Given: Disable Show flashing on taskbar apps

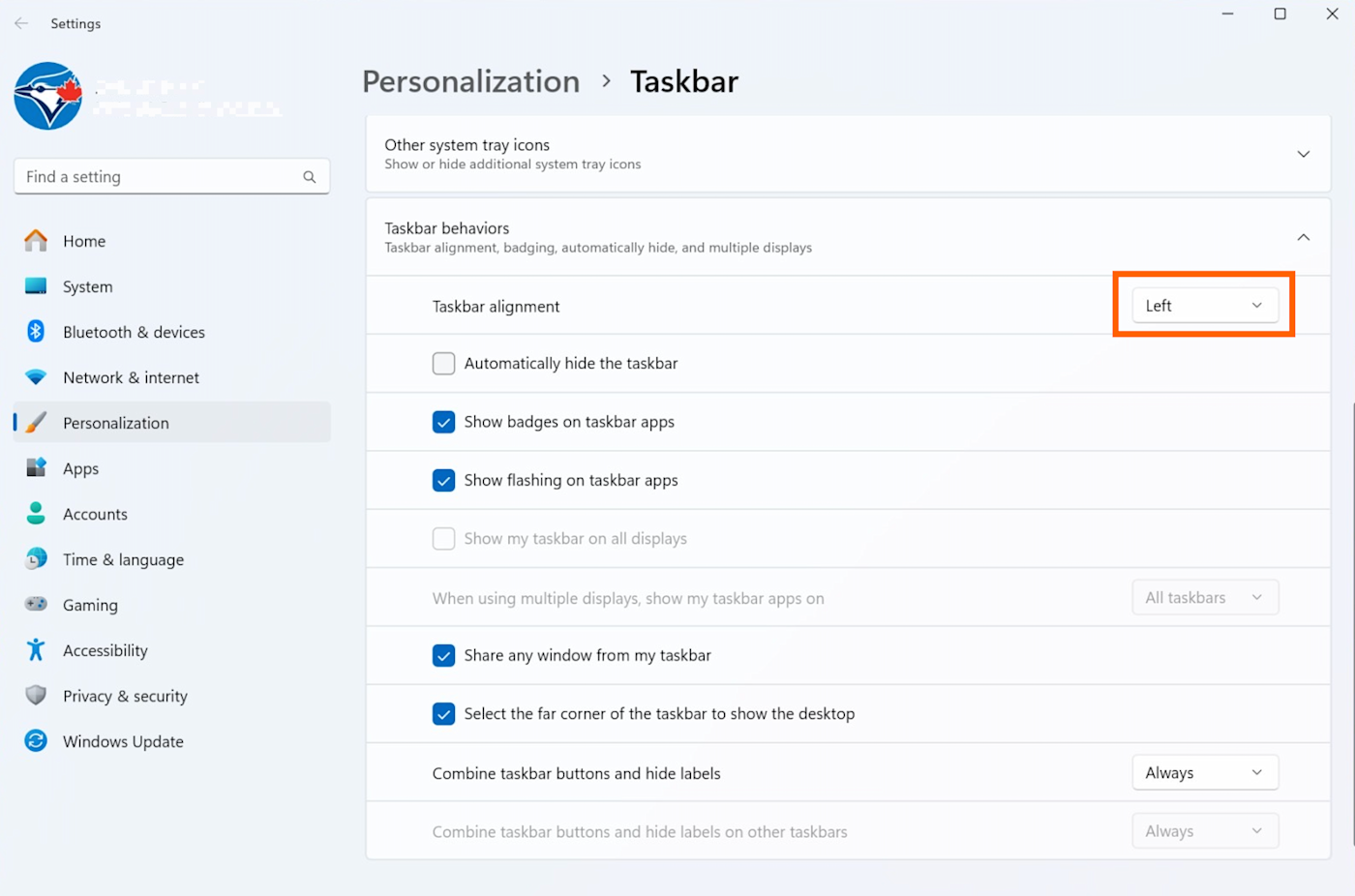Looking at the screenshot, I should [443, 480].
